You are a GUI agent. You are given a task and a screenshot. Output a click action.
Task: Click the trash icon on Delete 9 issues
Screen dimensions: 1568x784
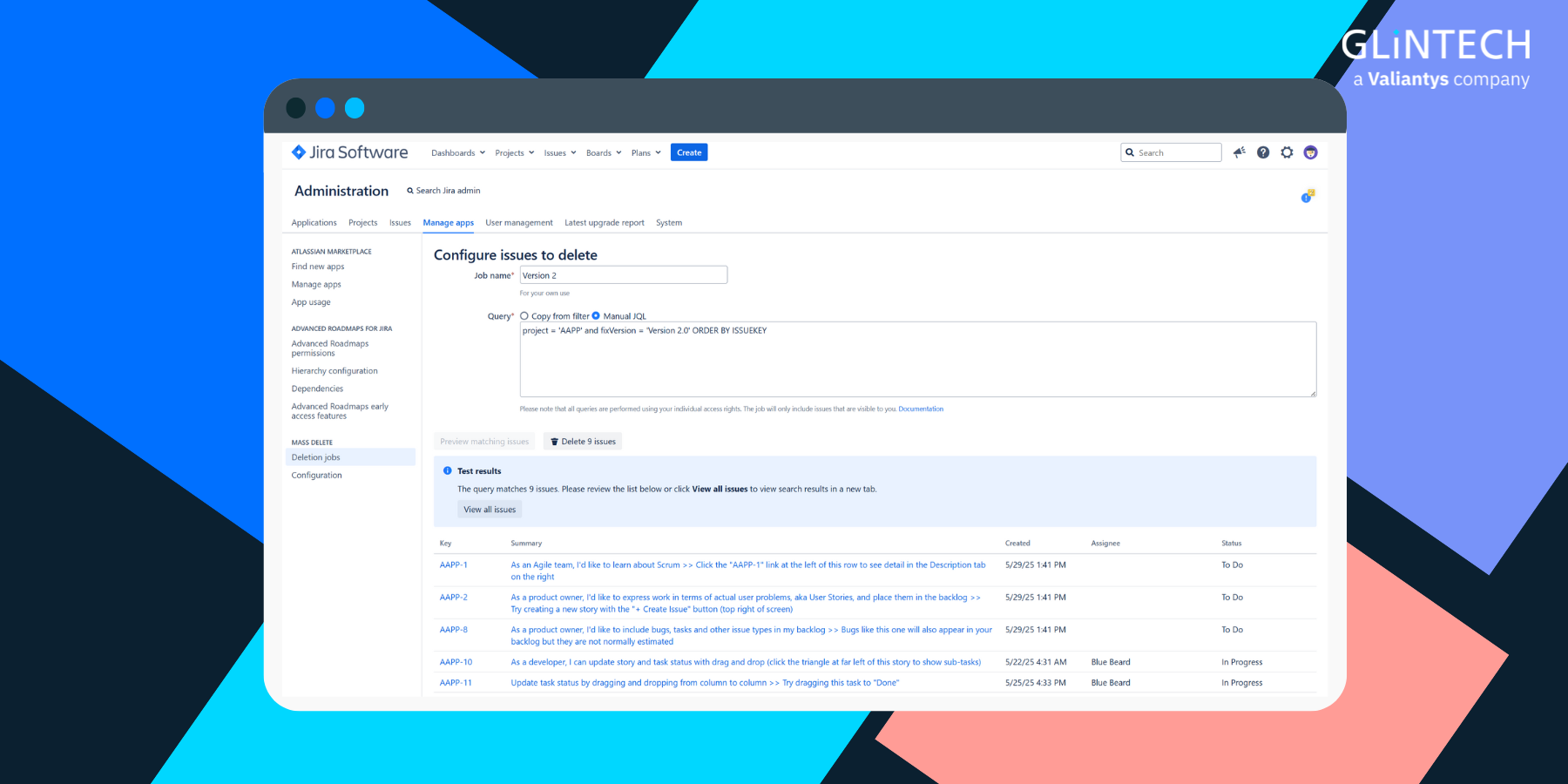pos(554,442)
